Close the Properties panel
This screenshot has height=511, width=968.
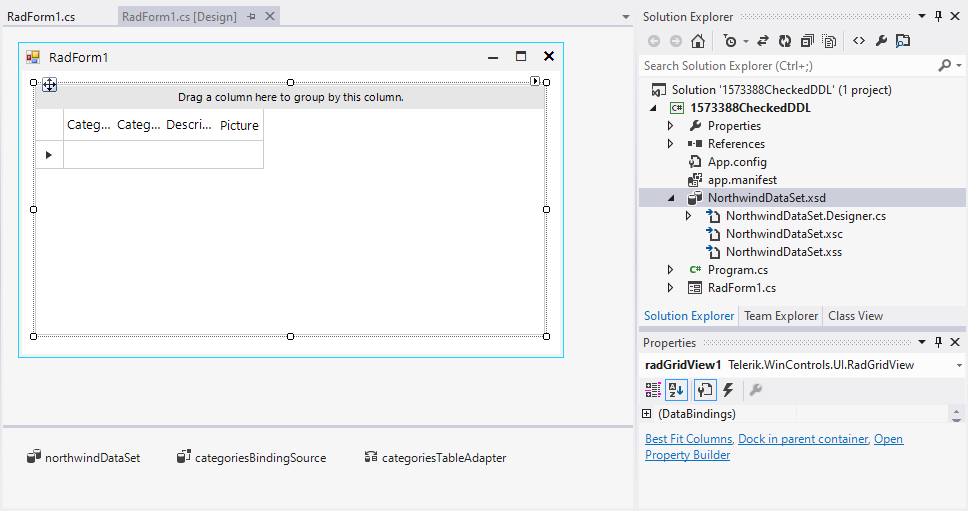955,342
